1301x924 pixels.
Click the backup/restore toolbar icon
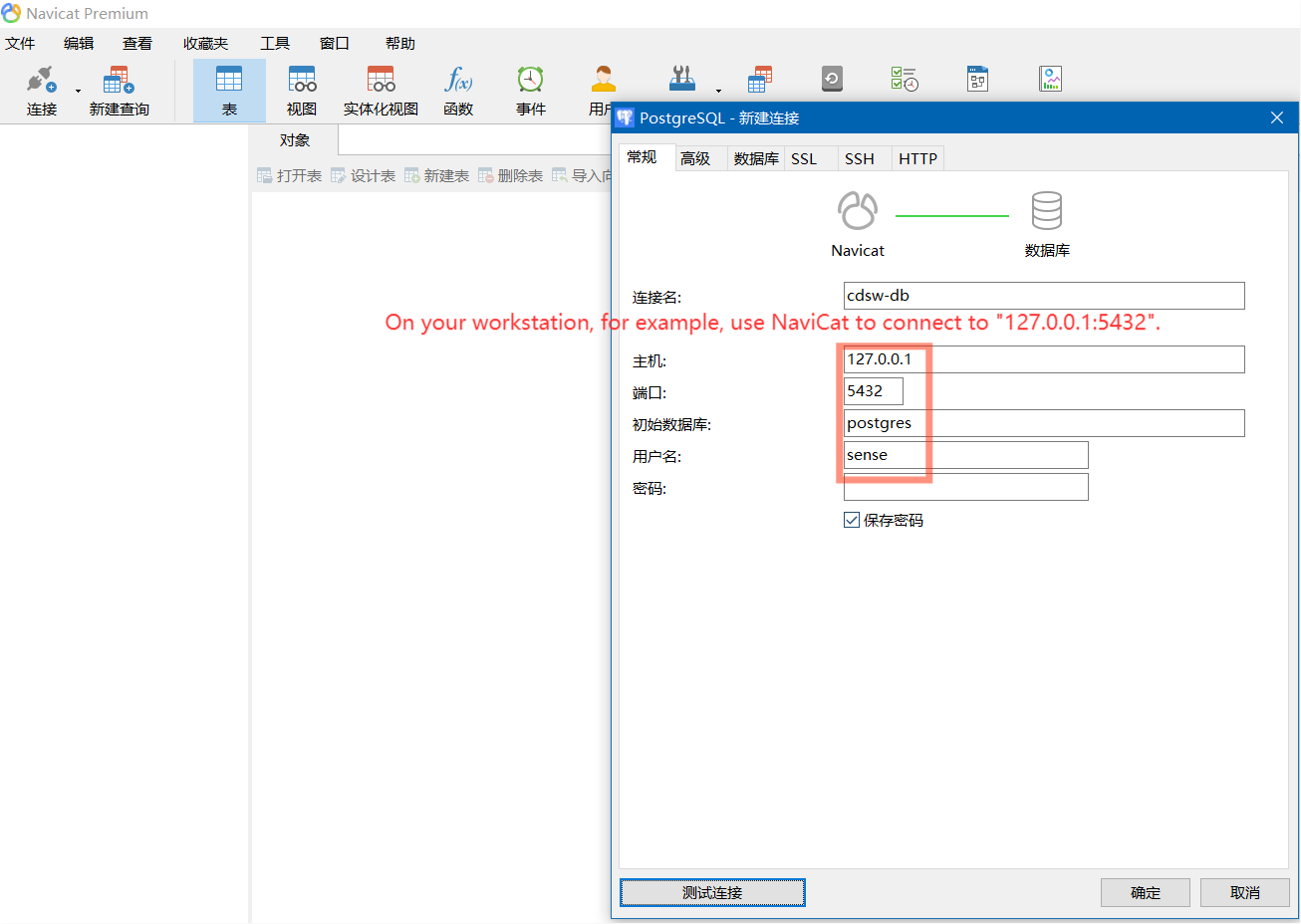(x=832, y=79)
